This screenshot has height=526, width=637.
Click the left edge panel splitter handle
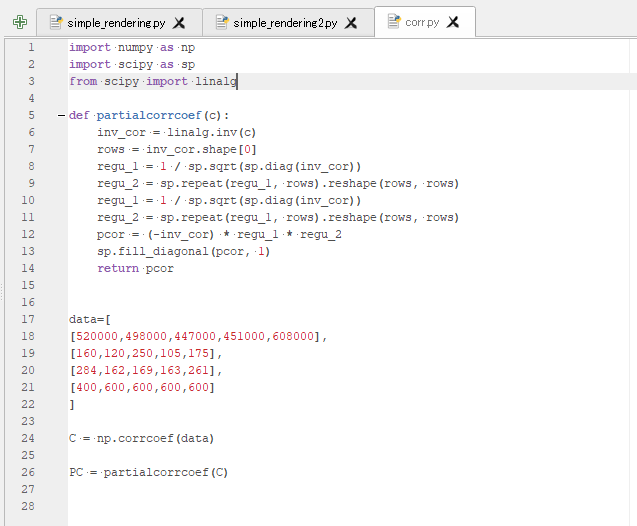(x=3, y=290)
